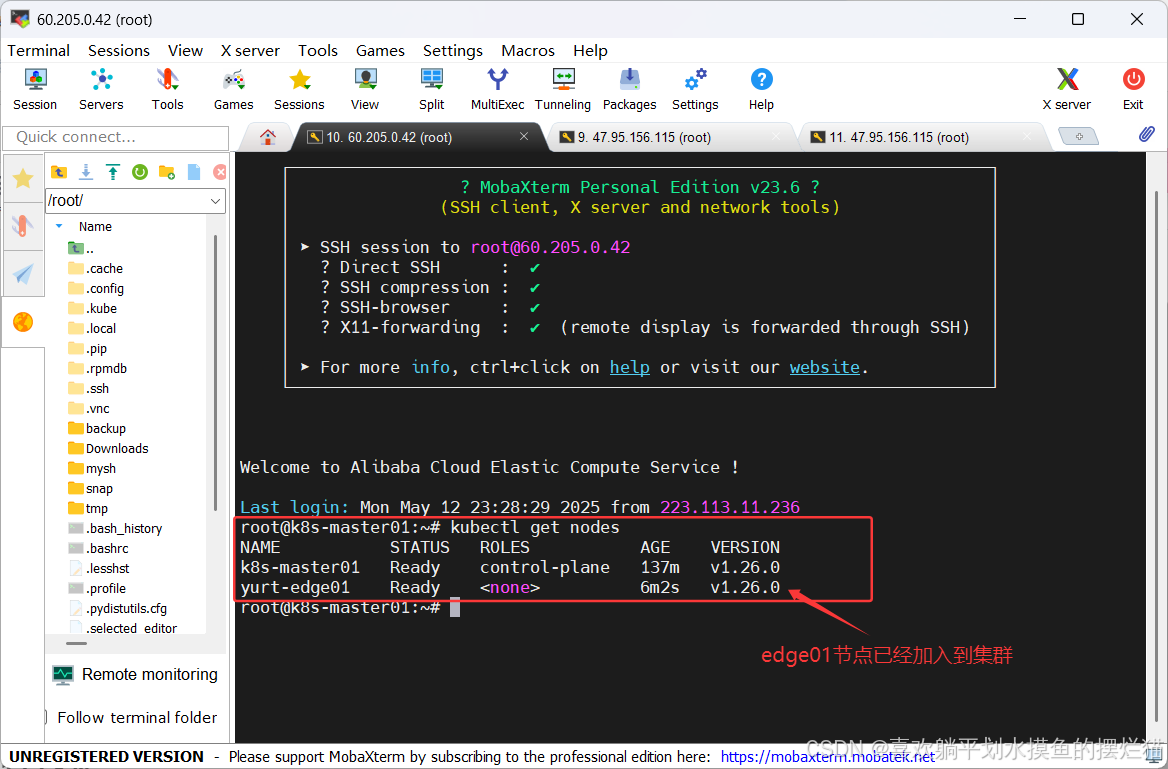Open the View menu in menu bar

click(x=185, y=51)
